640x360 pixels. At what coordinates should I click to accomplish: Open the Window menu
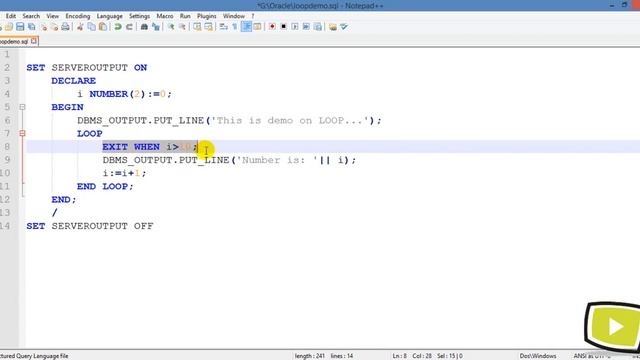[x=233, y=16]
